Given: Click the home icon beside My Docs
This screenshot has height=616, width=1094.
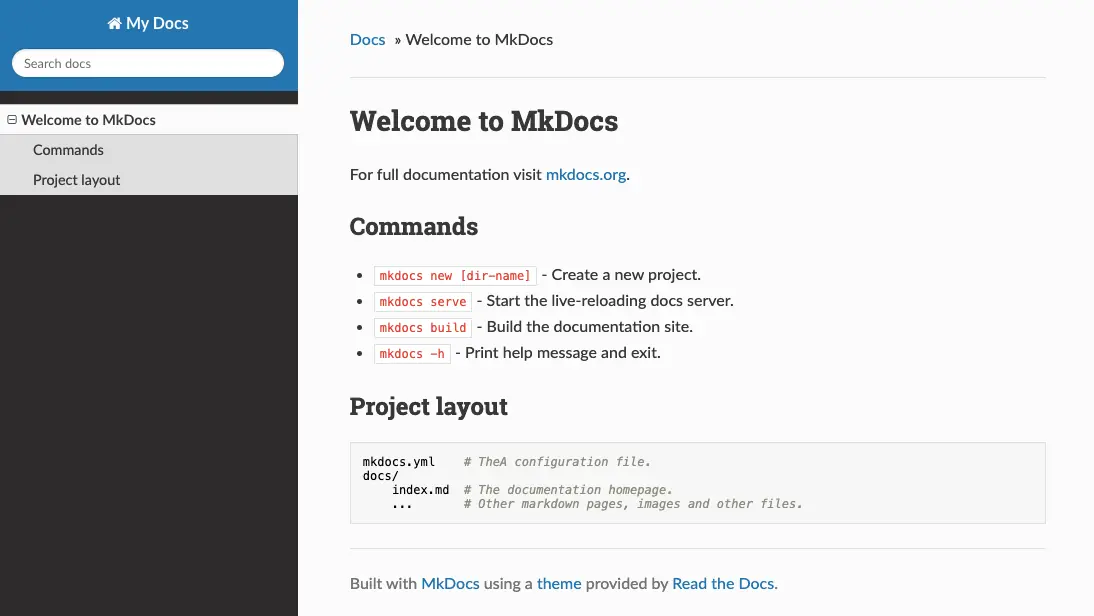Looking at the screenshot, I should click(114, 24).
